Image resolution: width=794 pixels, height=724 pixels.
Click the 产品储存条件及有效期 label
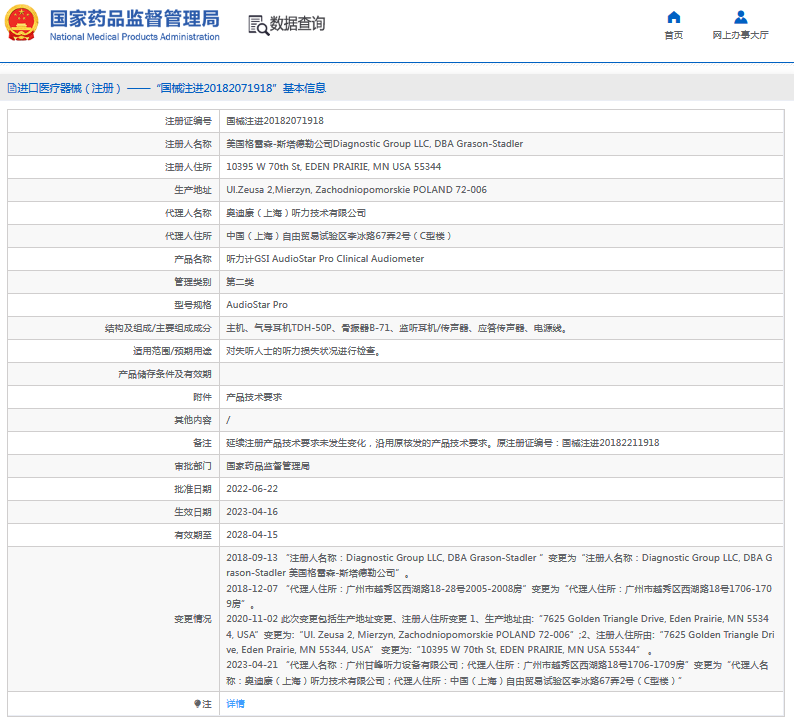[165, 374]
